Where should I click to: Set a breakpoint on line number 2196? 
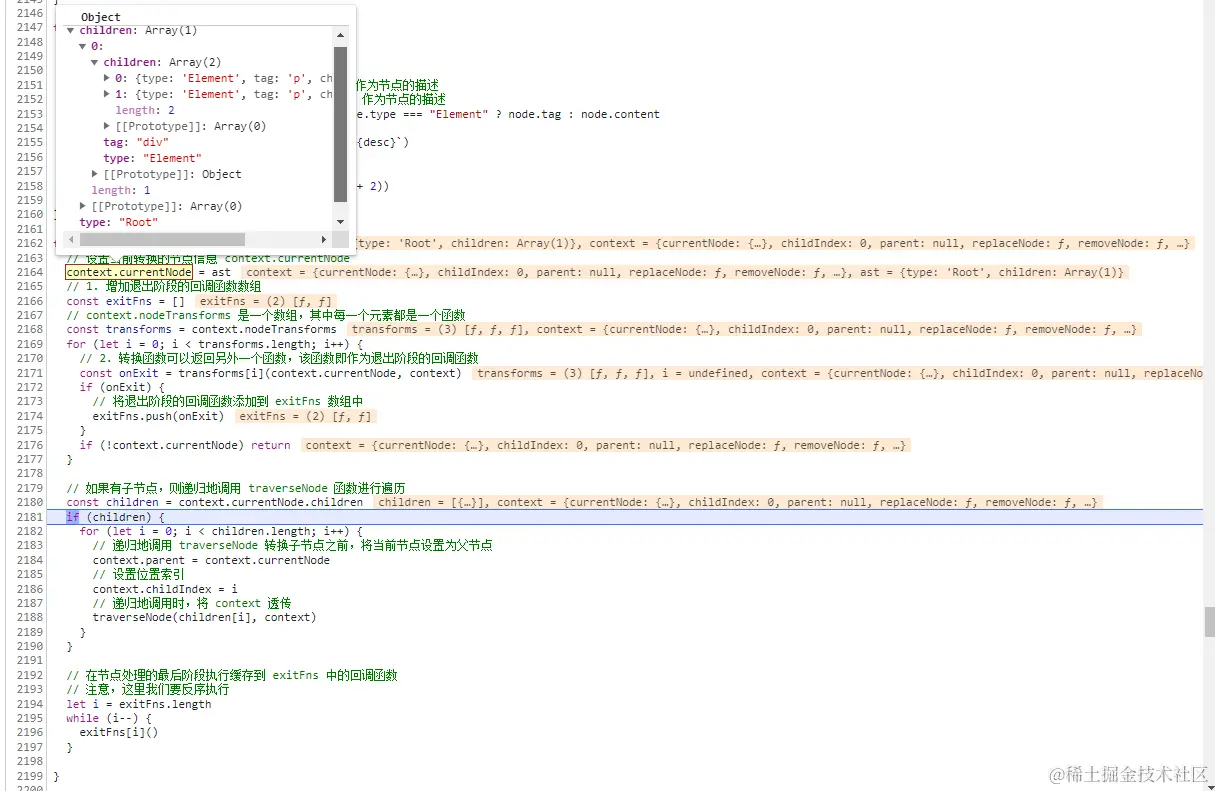[x=30, y=732]
